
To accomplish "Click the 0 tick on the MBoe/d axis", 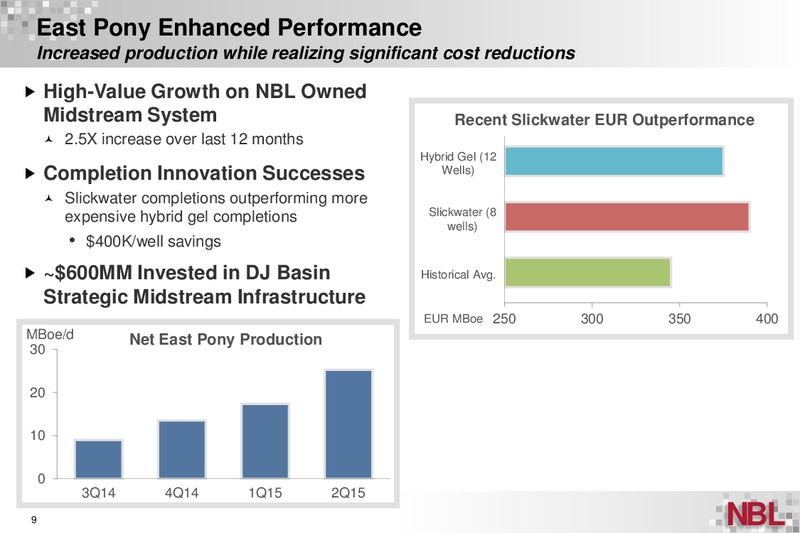I will (41, 478).
